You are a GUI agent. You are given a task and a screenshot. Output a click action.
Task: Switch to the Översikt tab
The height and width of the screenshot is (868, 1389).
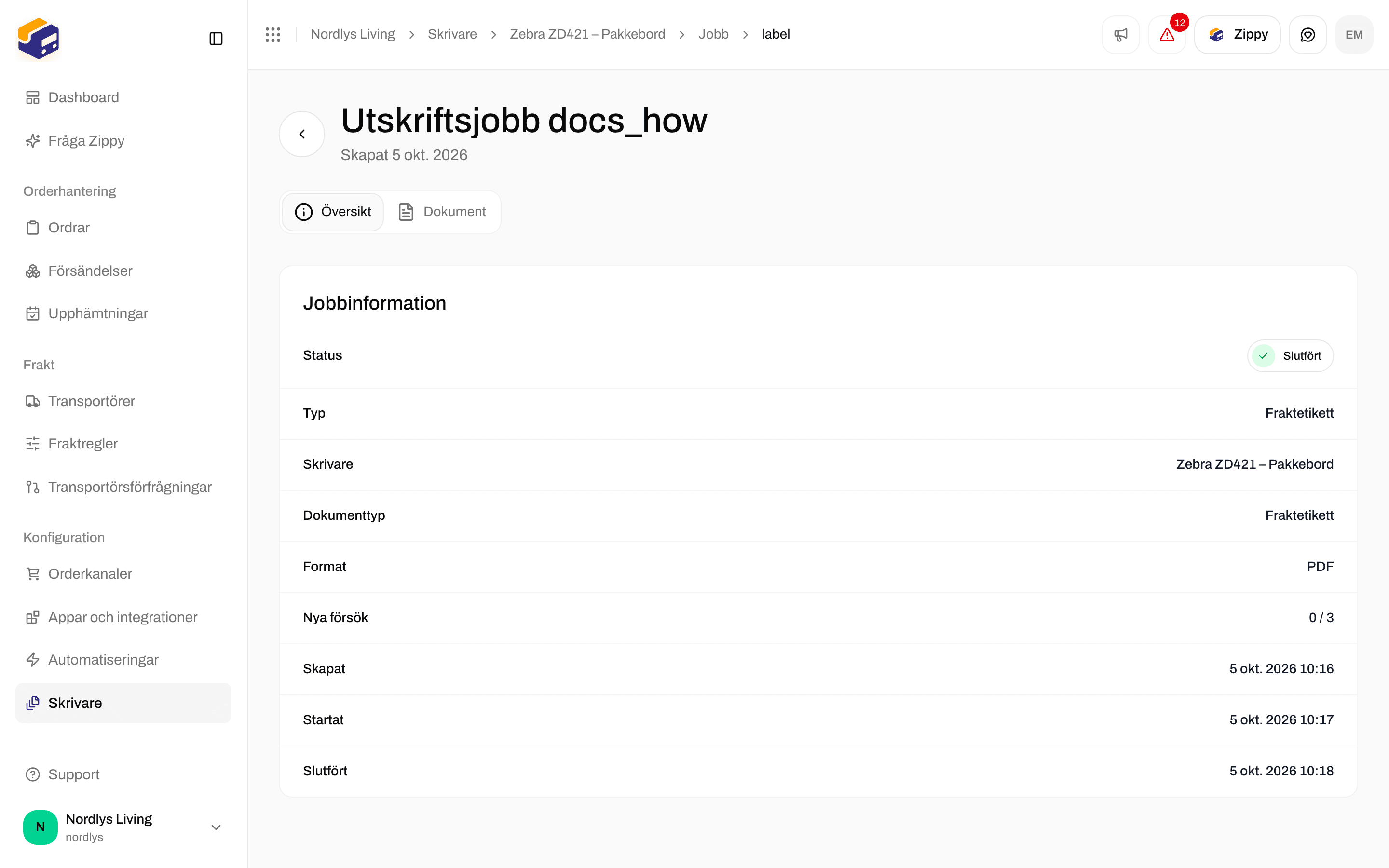[333, 212]
